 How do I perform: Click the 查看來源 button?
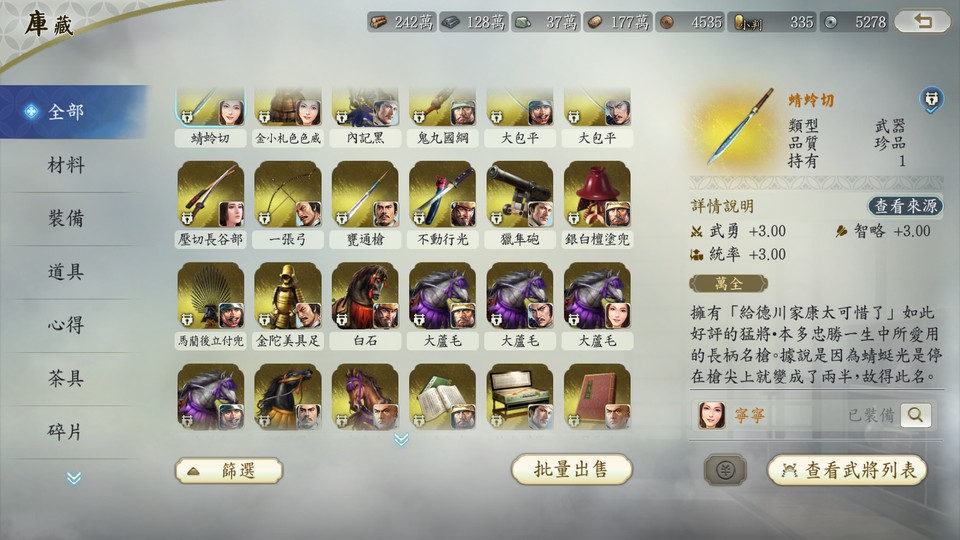coord(905,206)
